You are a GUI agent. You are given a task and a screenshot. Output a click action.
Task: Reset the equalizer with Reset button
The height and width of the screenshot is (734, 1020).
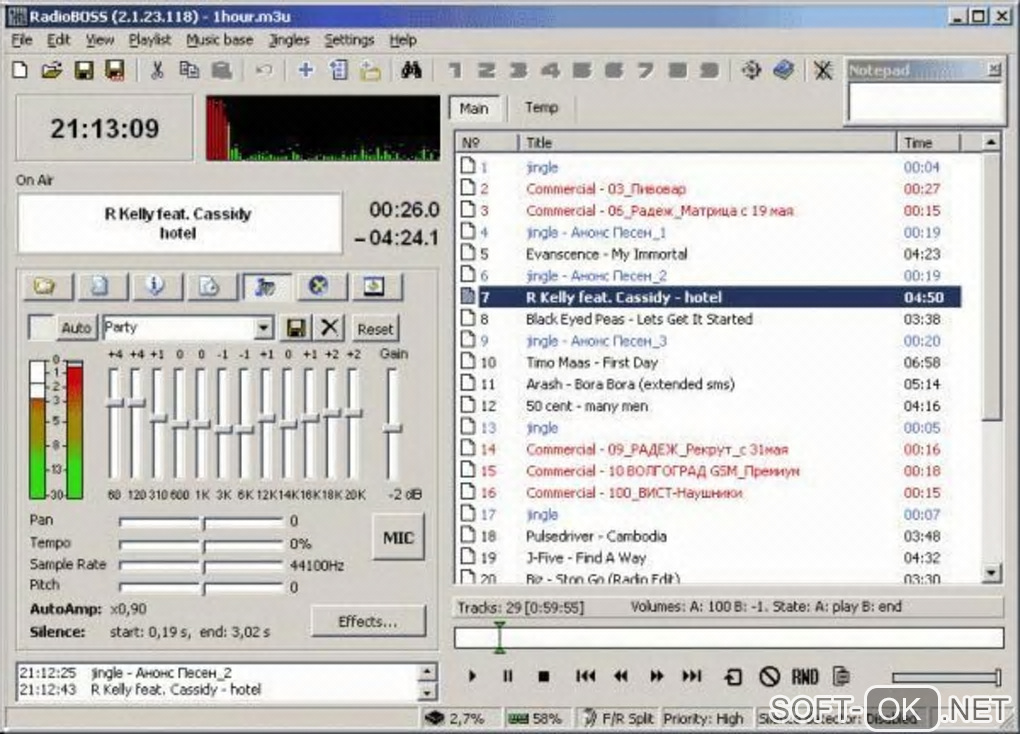point(375,328)
